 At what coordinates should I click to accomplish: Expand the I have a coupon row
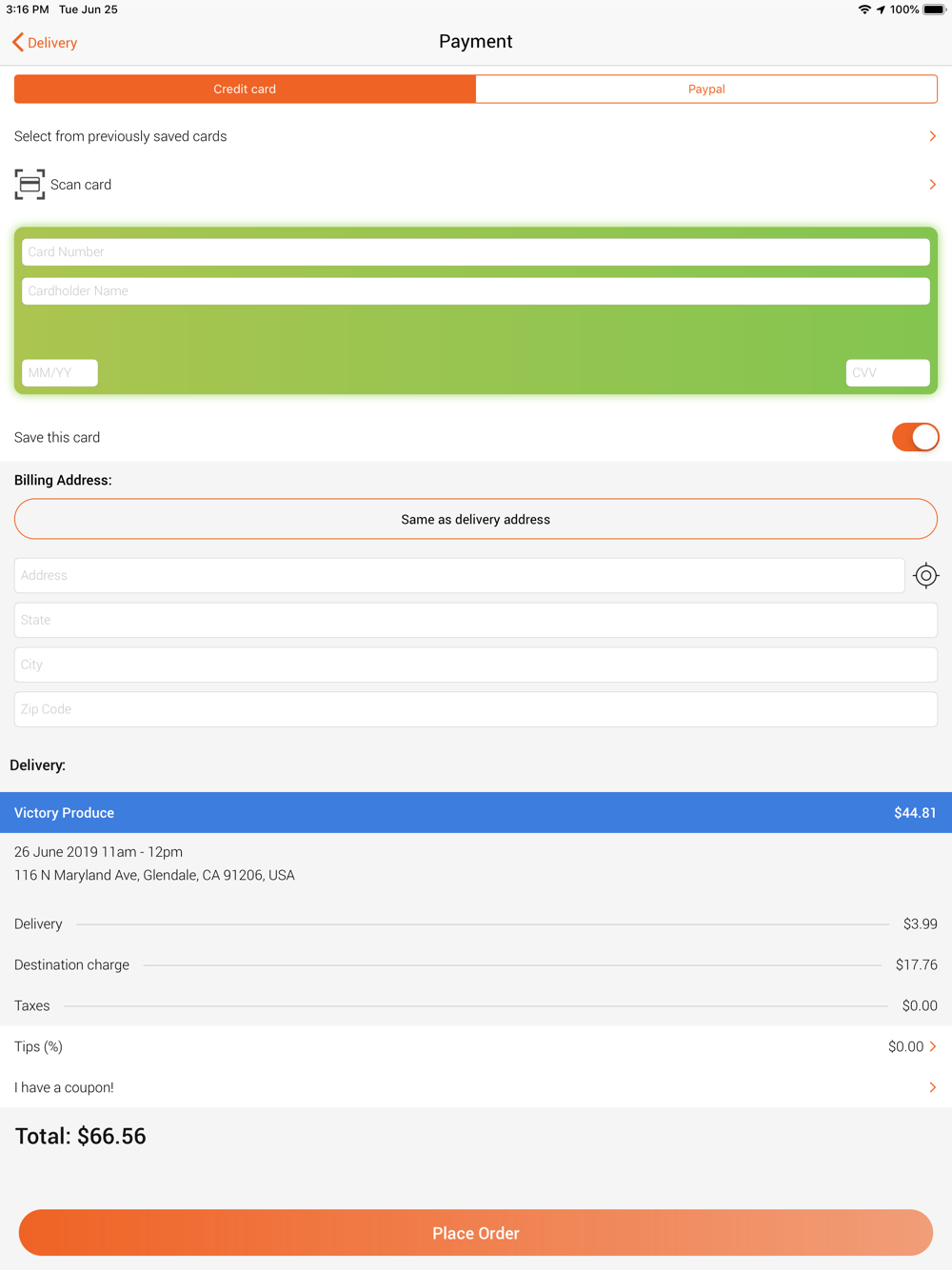[476, 1087]
